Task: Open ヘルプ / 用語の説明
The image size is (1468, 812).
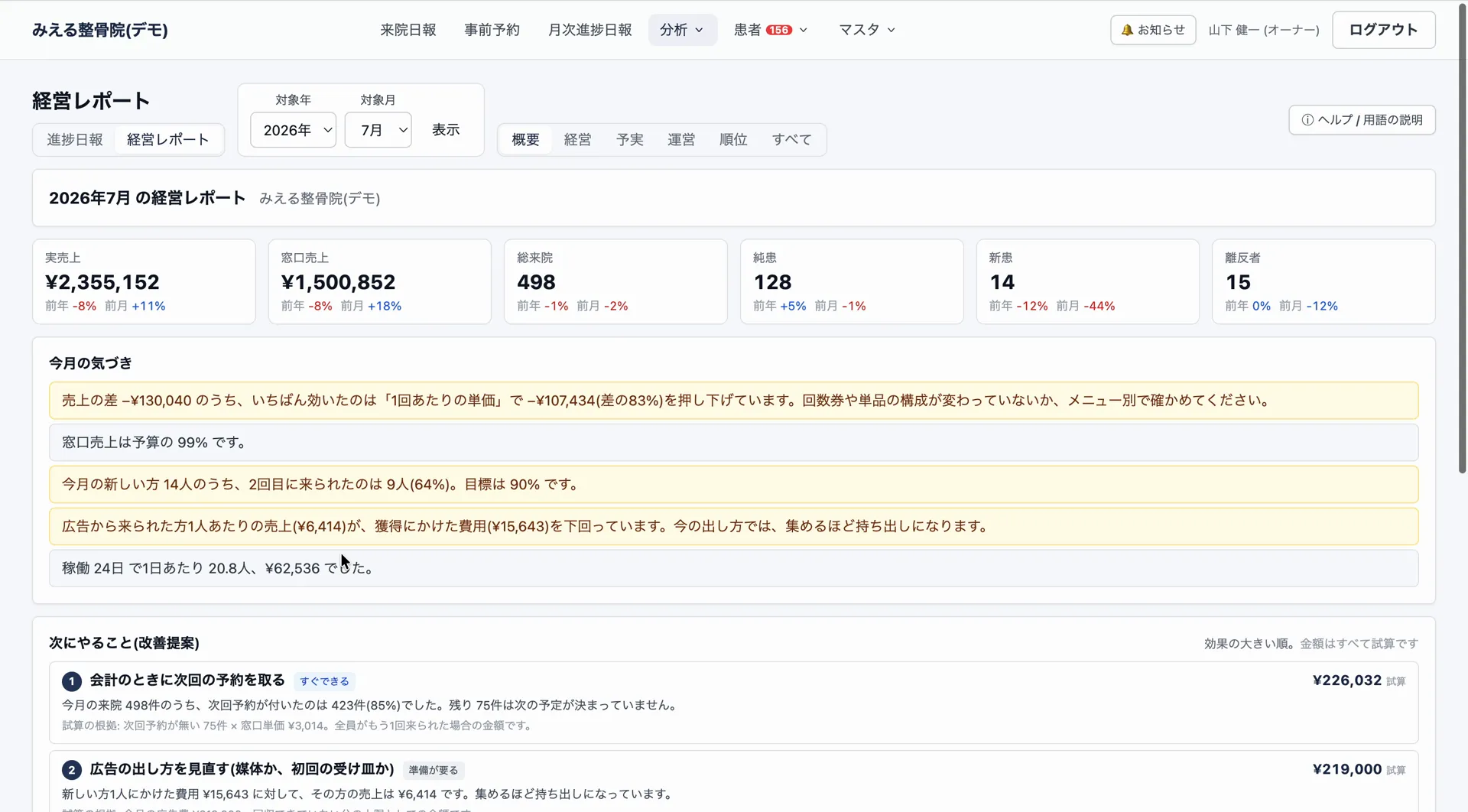Action: pos(1362,120)
